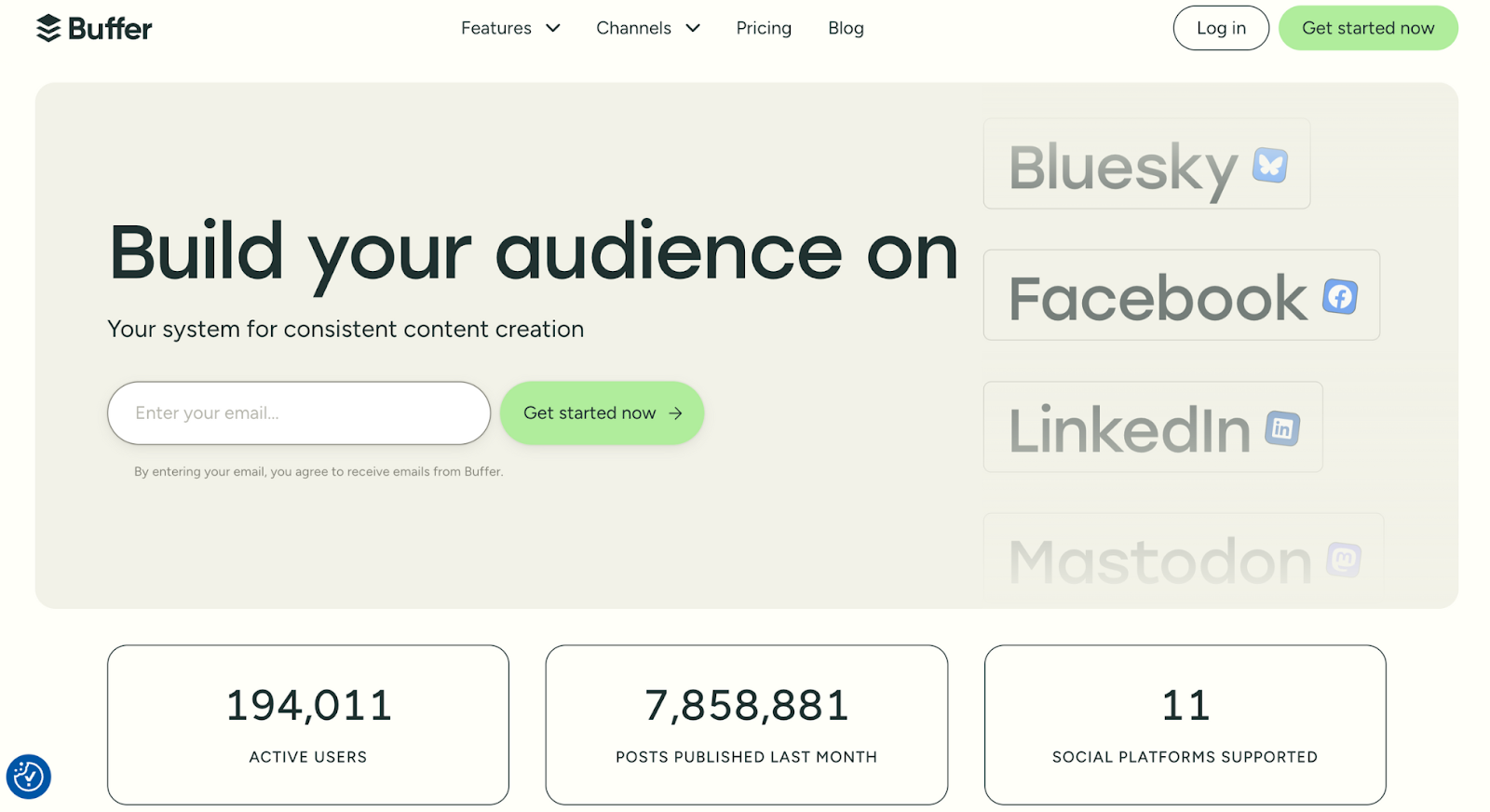
Task: Click the 194,011 active users number
Action: click(x=308, y=705)
